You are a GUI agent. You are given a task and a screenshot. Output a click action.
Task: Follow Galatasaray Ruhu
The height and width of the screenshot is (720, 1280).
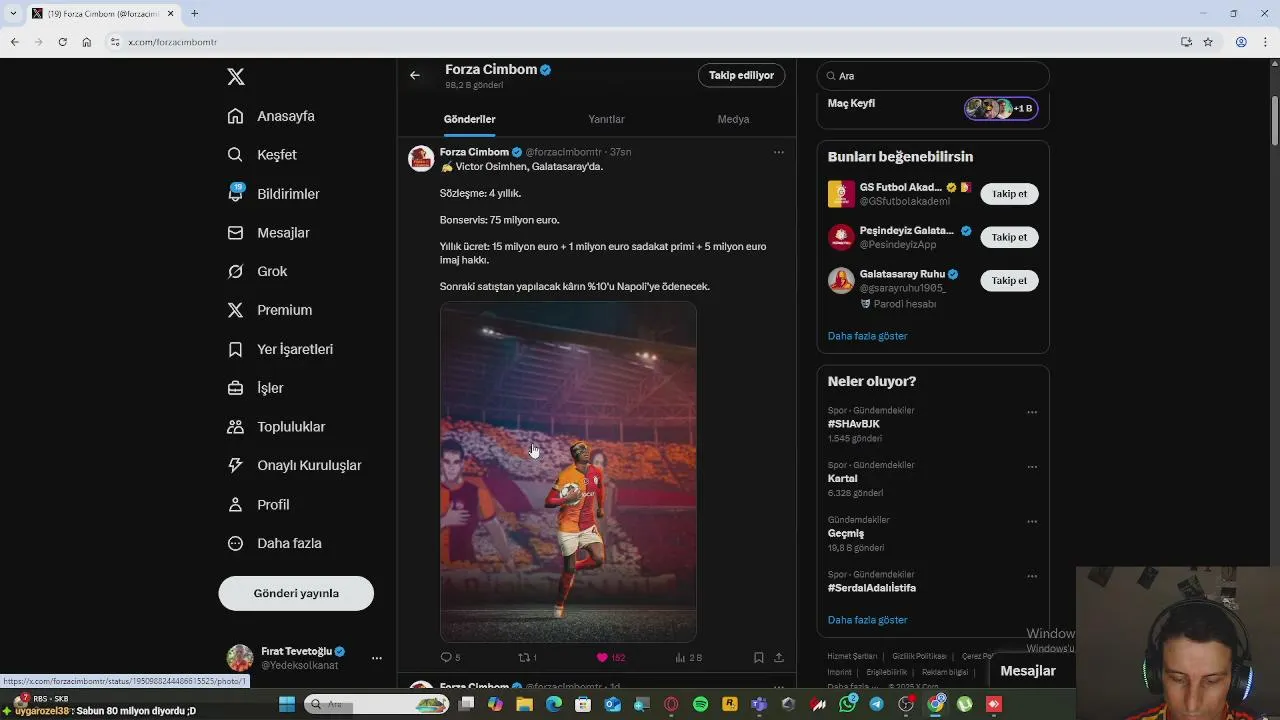coord(1009,281)
